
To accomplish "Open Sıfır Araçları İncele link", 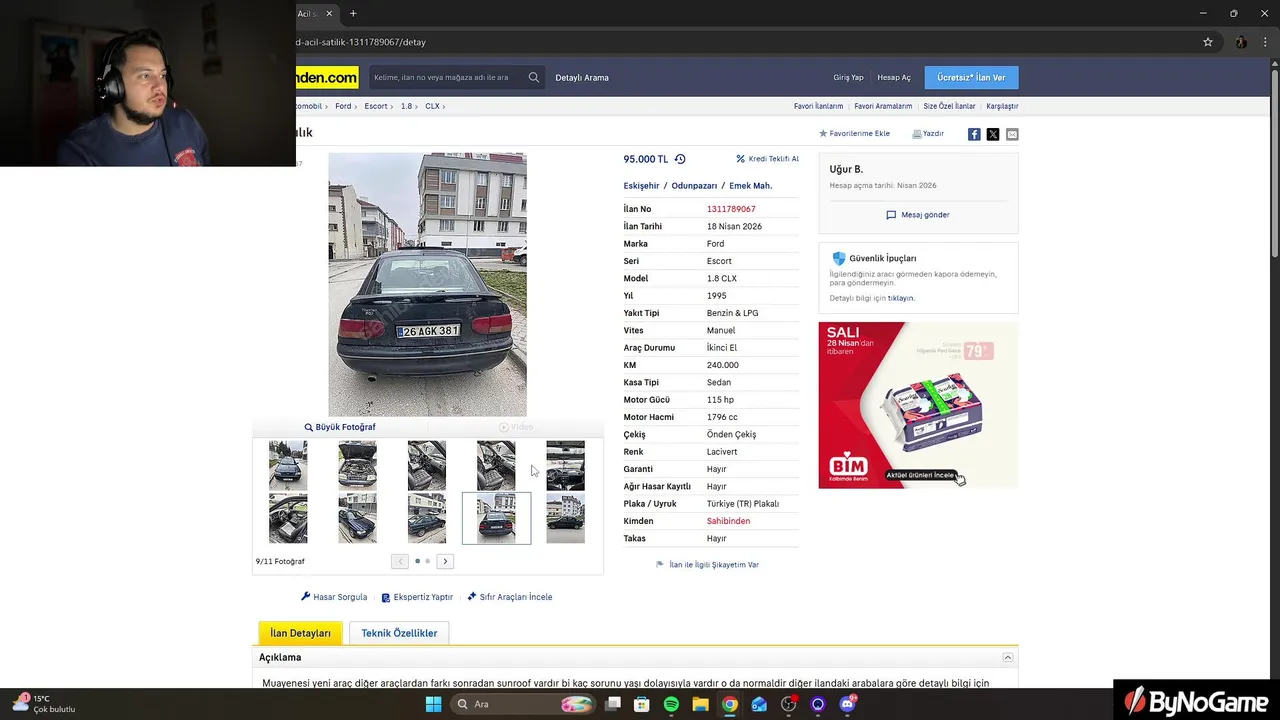I will point(509,597).
